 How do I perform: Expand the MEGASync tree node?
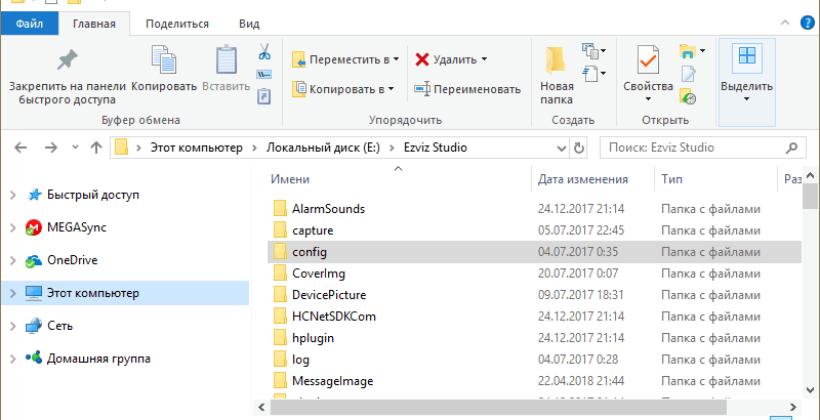pyautogui.click(x=14, y=228)
